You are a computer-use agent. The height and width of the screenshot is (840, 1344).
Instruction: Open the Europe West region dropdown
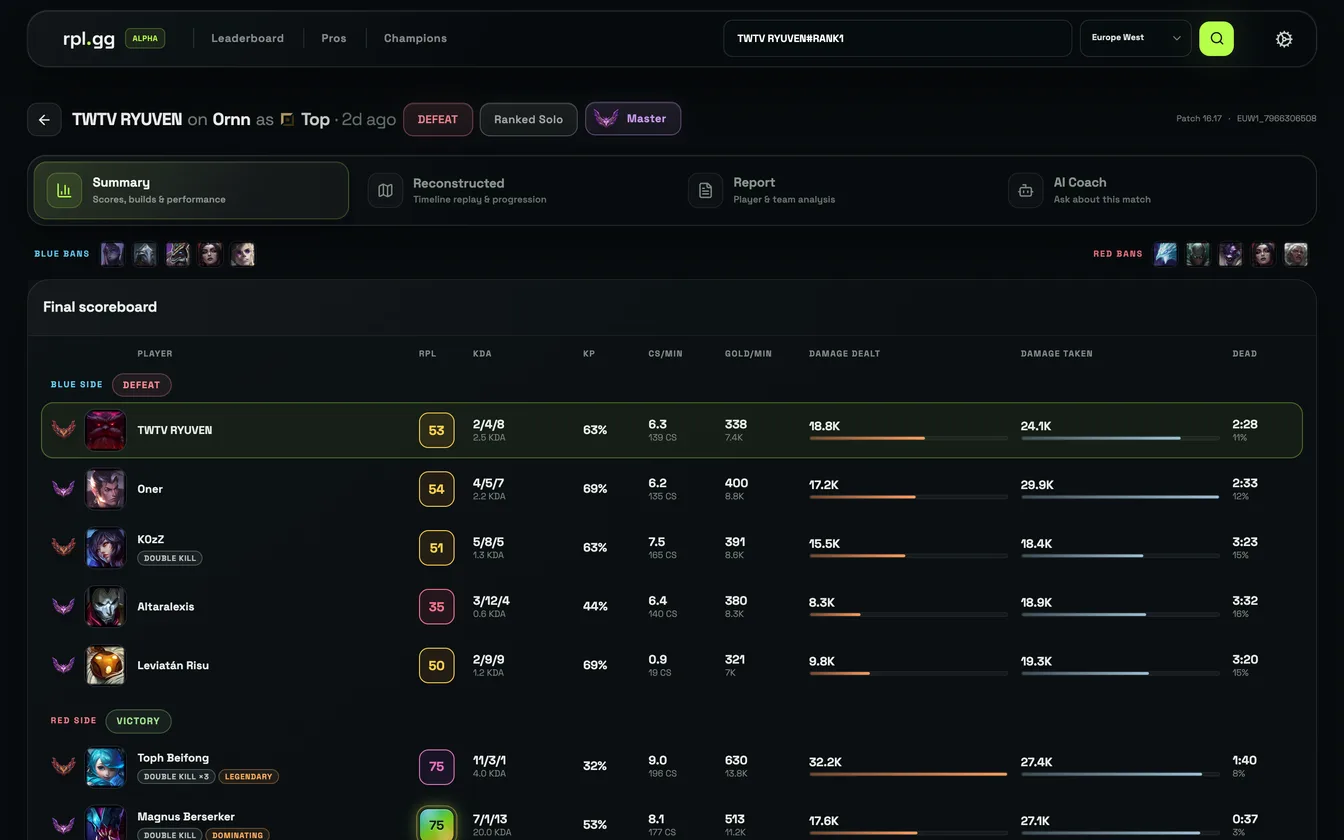(x=1135, y=38)
